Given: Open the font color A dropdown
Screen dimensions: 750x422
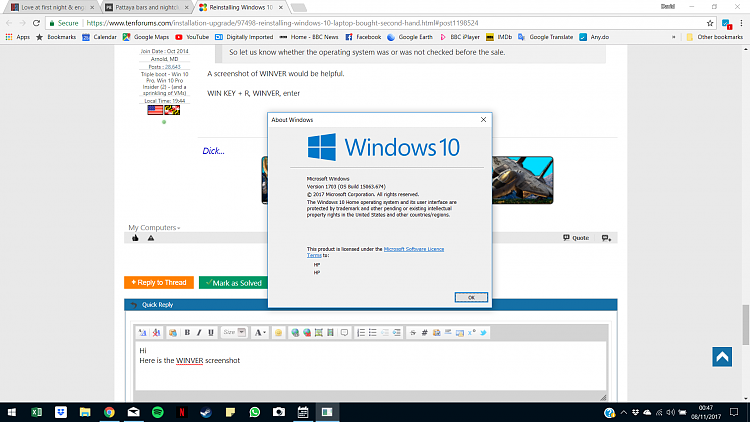Looking at the screenshot, I should [260, 333].
